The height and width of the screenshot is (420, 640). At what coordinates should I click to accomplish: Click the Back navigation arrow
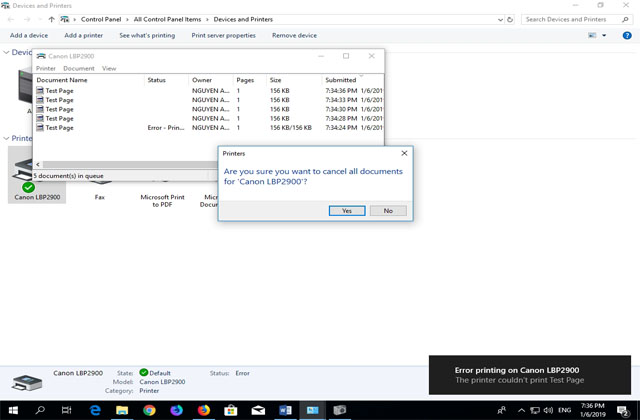pos(11,19)
